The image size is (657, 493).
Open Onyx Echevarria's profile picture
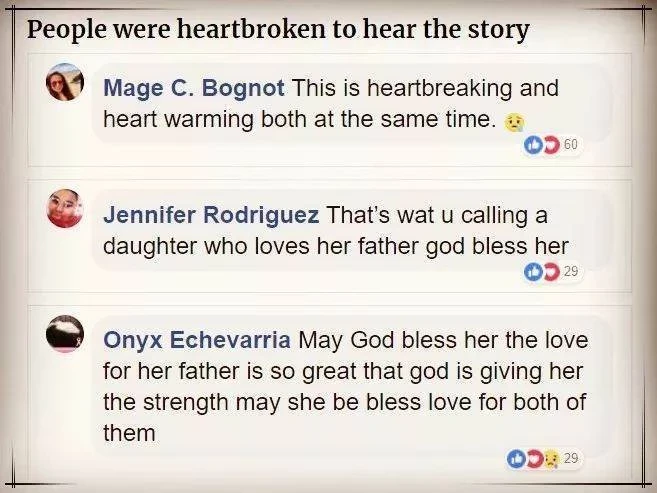pos(65,334)
